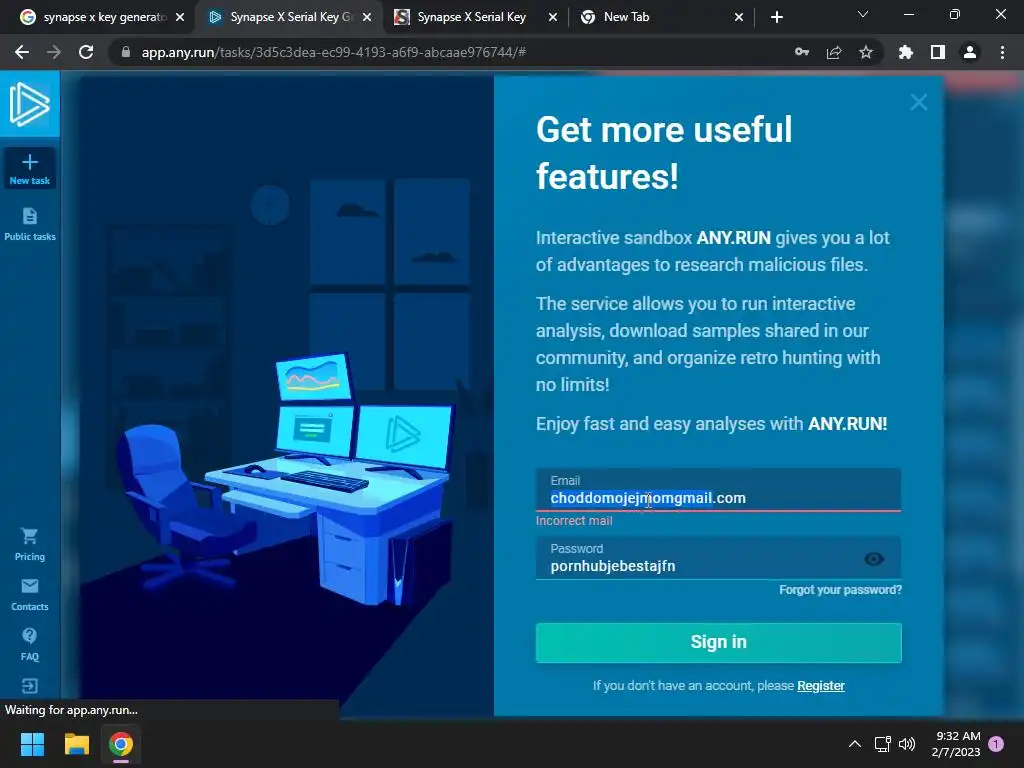Viewport: 1024px width, 768px height.
Task: Click the app.any.run address bar URL
Action: pyautogui.click(x=333, y=52)
